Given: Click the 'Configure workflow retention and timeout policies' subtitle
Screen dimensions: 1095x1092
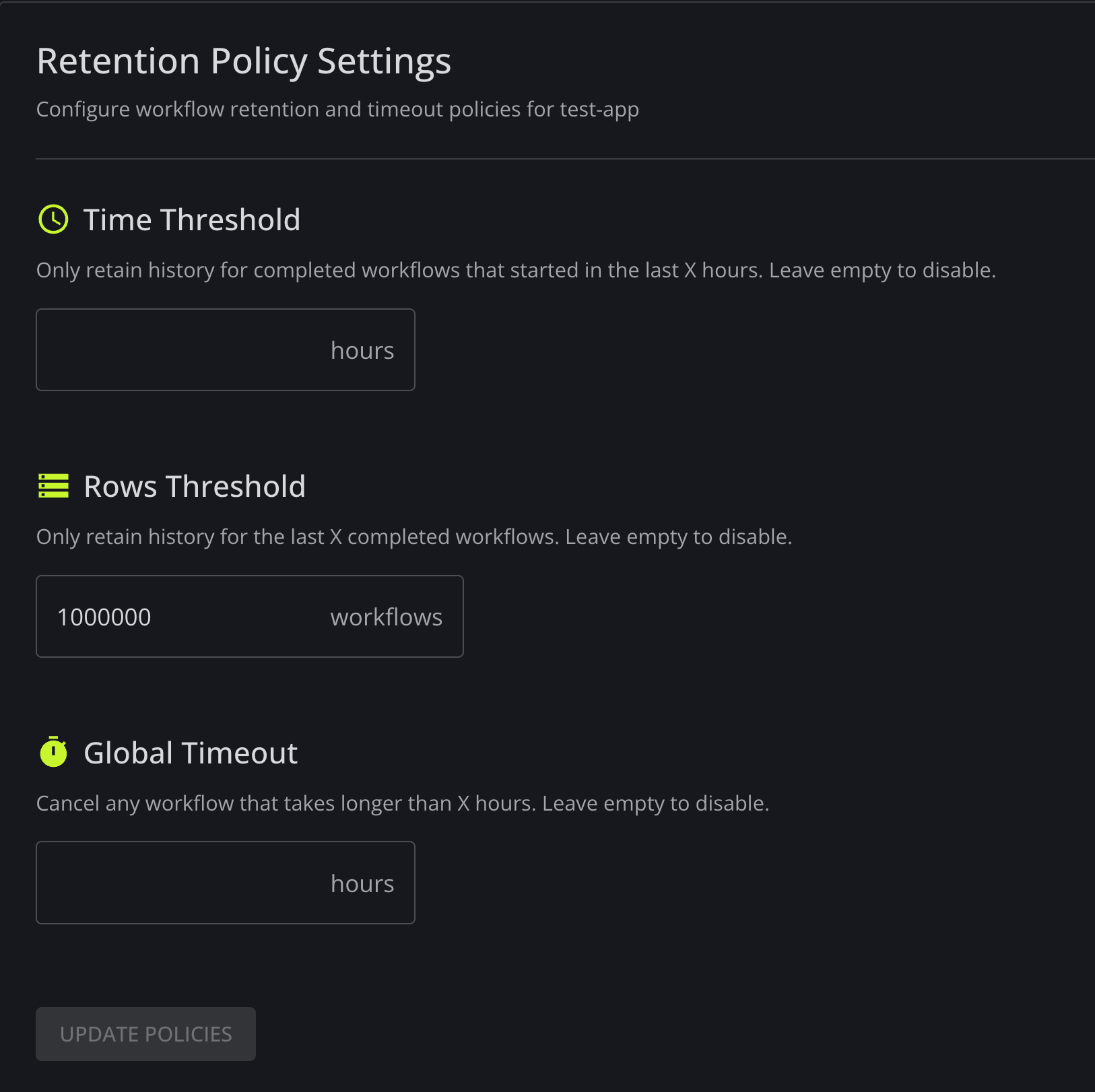Looking at the screenshot, I should (x=337, y=110).
